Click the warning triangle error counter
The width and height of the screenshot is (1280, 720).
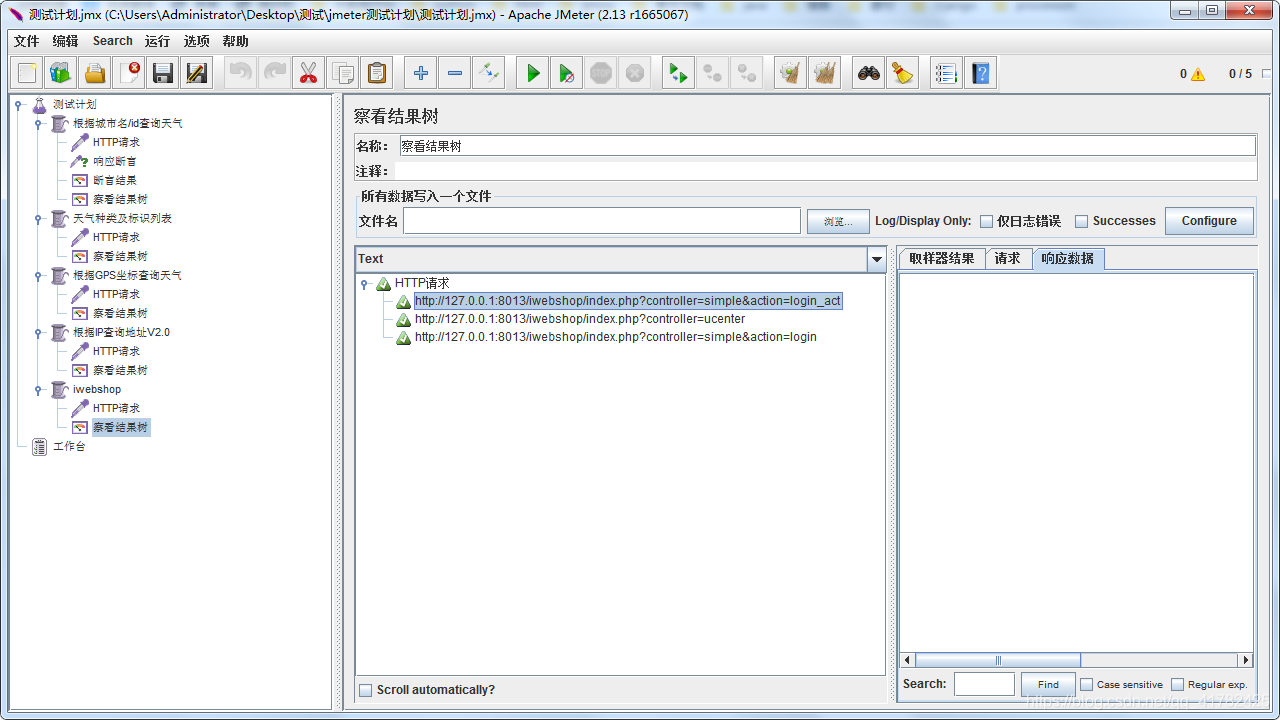point(1198,74)
